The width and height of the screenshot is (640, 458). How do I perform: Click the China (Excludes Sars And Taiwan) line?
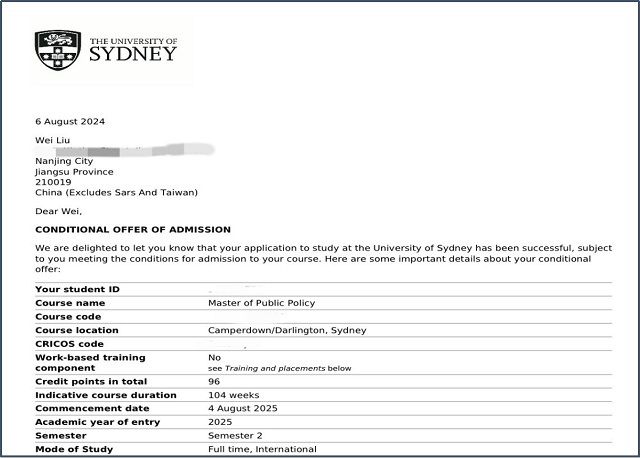pyautogui.click(x=116, y=192)
